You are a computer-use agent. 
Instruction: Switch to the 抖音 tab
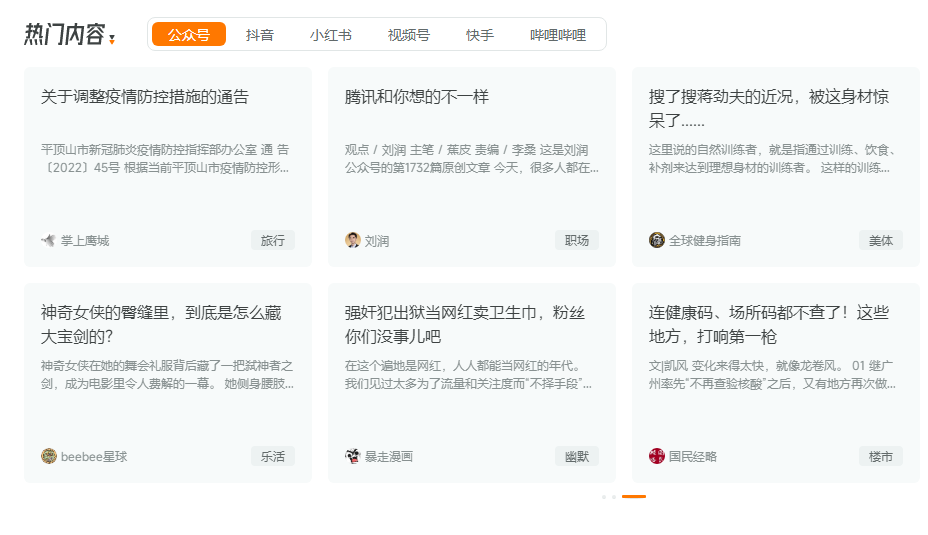tap(260, 35)
